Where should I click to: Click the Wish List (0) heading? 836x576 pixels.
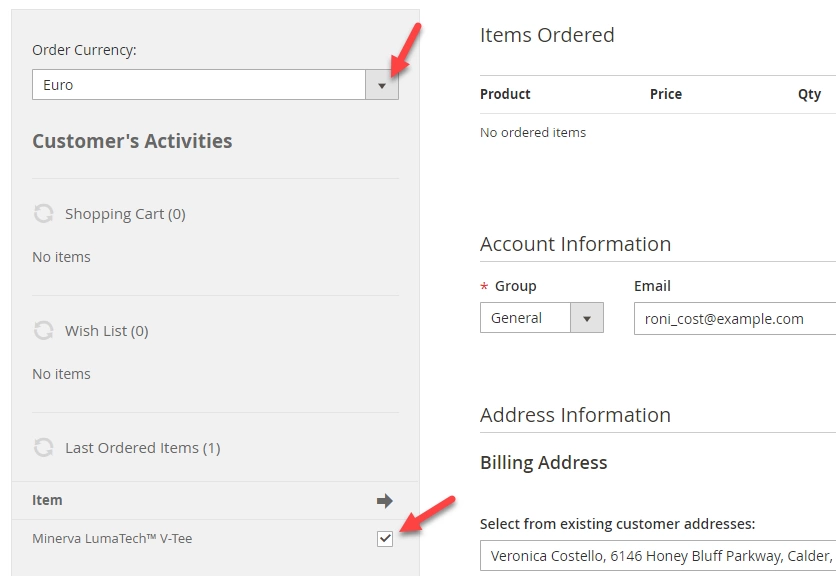click(x=107, y=331)
